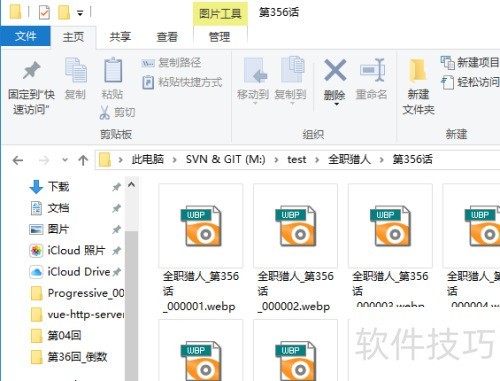Viewport: 500px width, 381px height.
Task: Click the title bar folder icon
Action: pyautogui.click(x=15, y=12)
